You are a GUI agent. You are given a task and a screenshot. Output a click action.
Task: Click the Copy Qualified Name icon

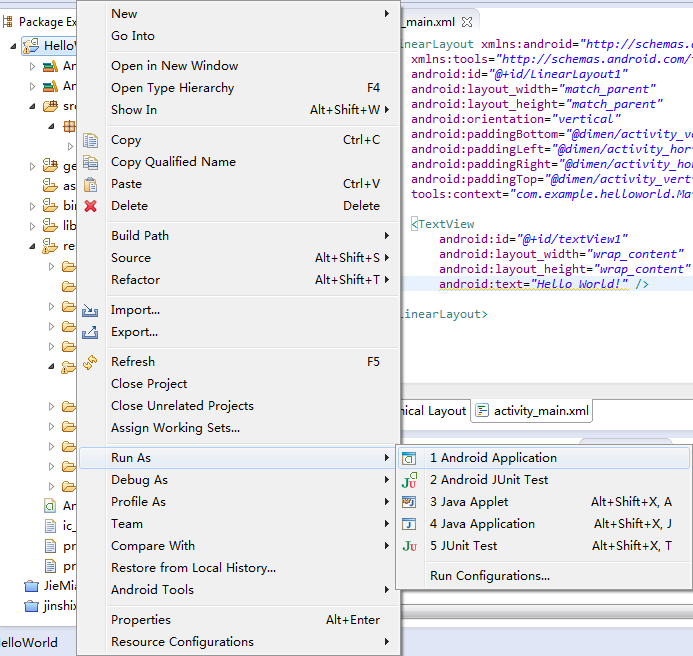[x=91, y=162]
